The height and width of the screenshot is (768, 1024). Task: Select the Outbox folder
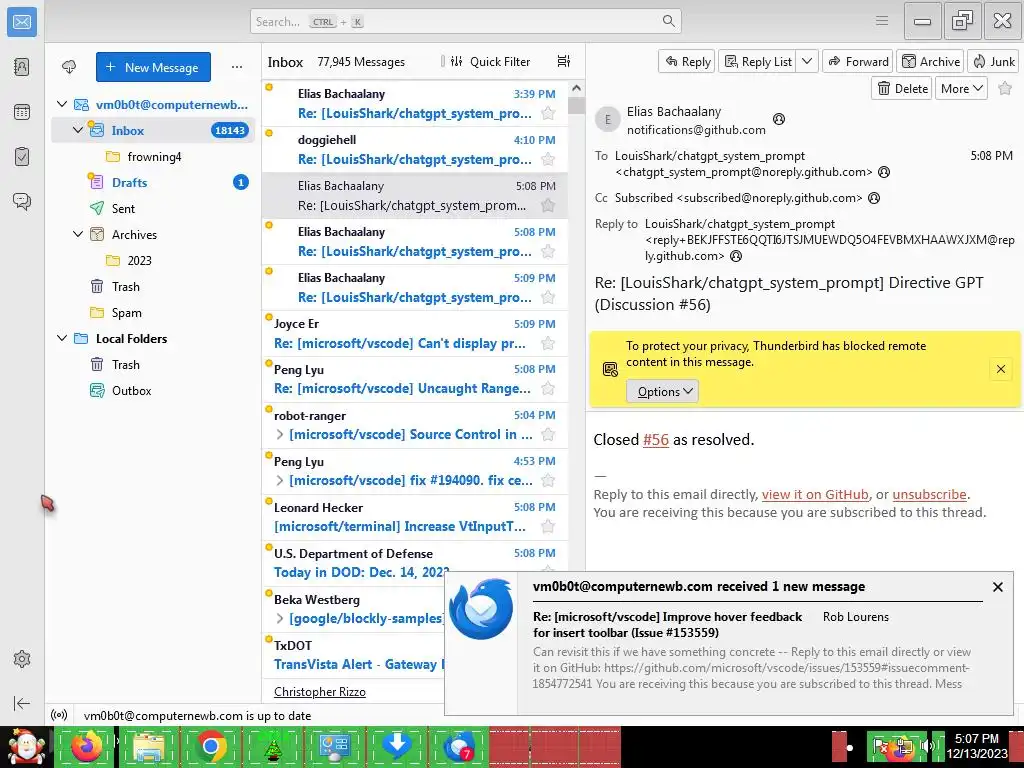pyautogui.click(x=153, y=391)
